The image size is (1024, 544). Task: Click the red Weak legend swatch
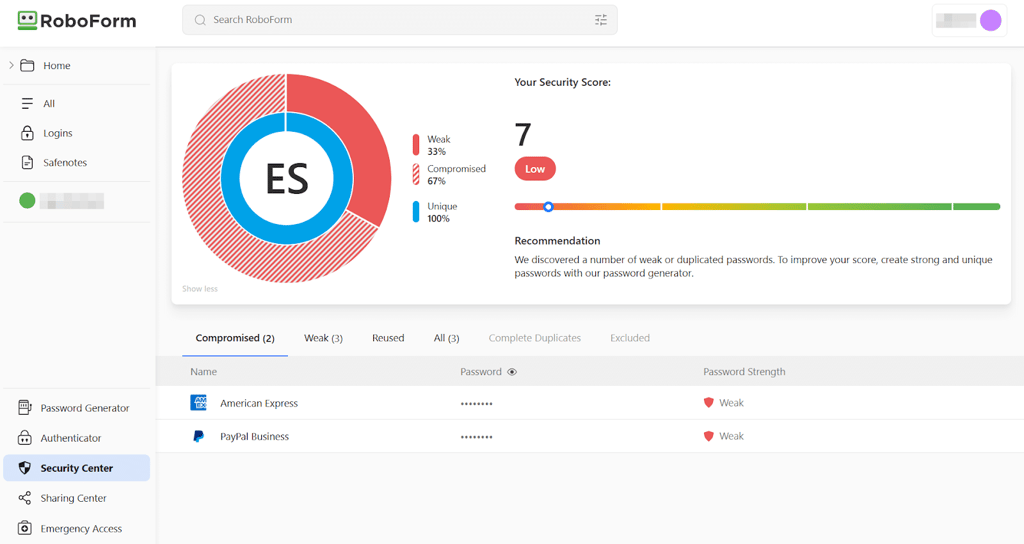pos(416,145)
